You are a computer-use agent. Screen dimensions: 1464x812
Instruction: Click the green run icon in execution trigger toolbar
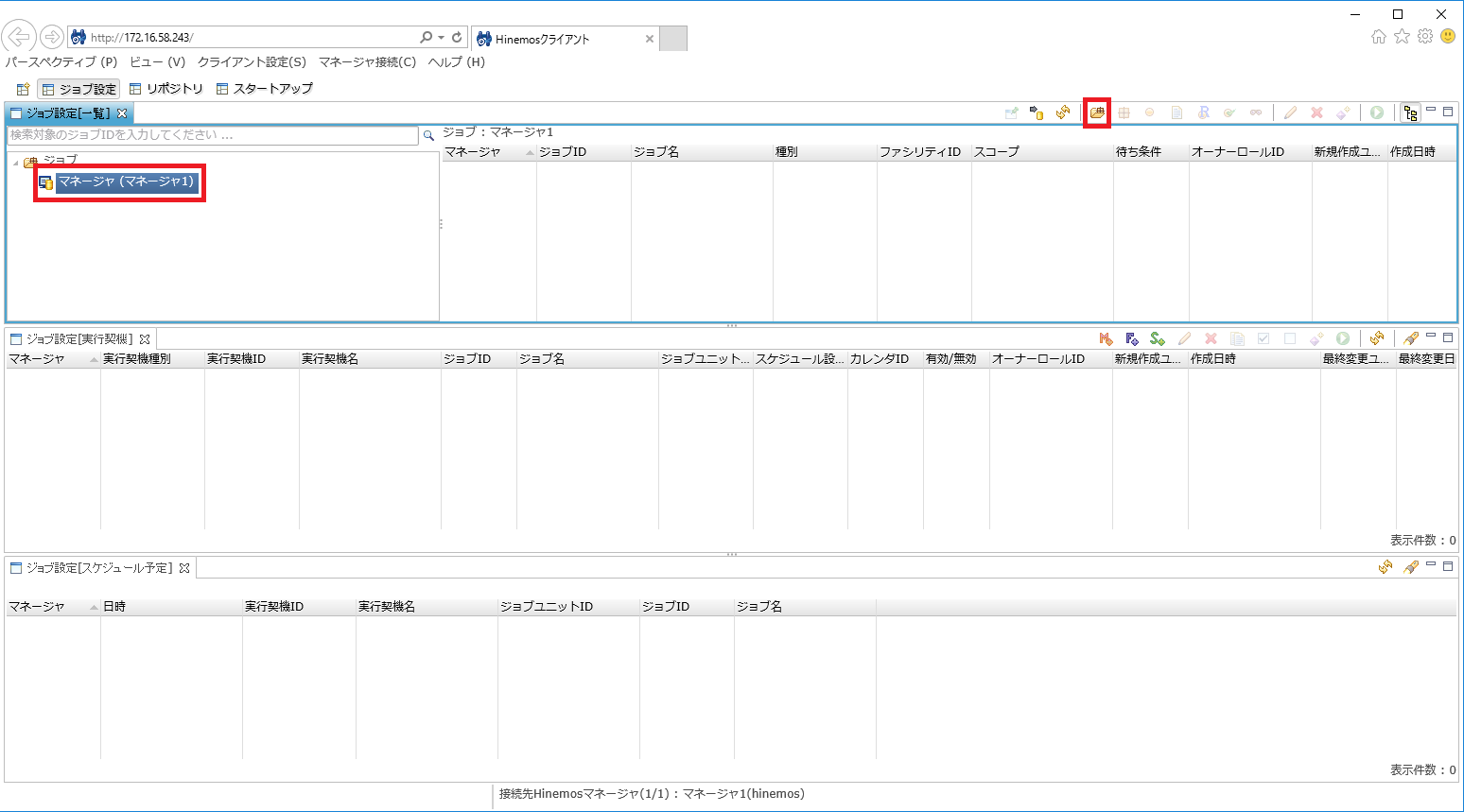click(x=1343, y=338)
